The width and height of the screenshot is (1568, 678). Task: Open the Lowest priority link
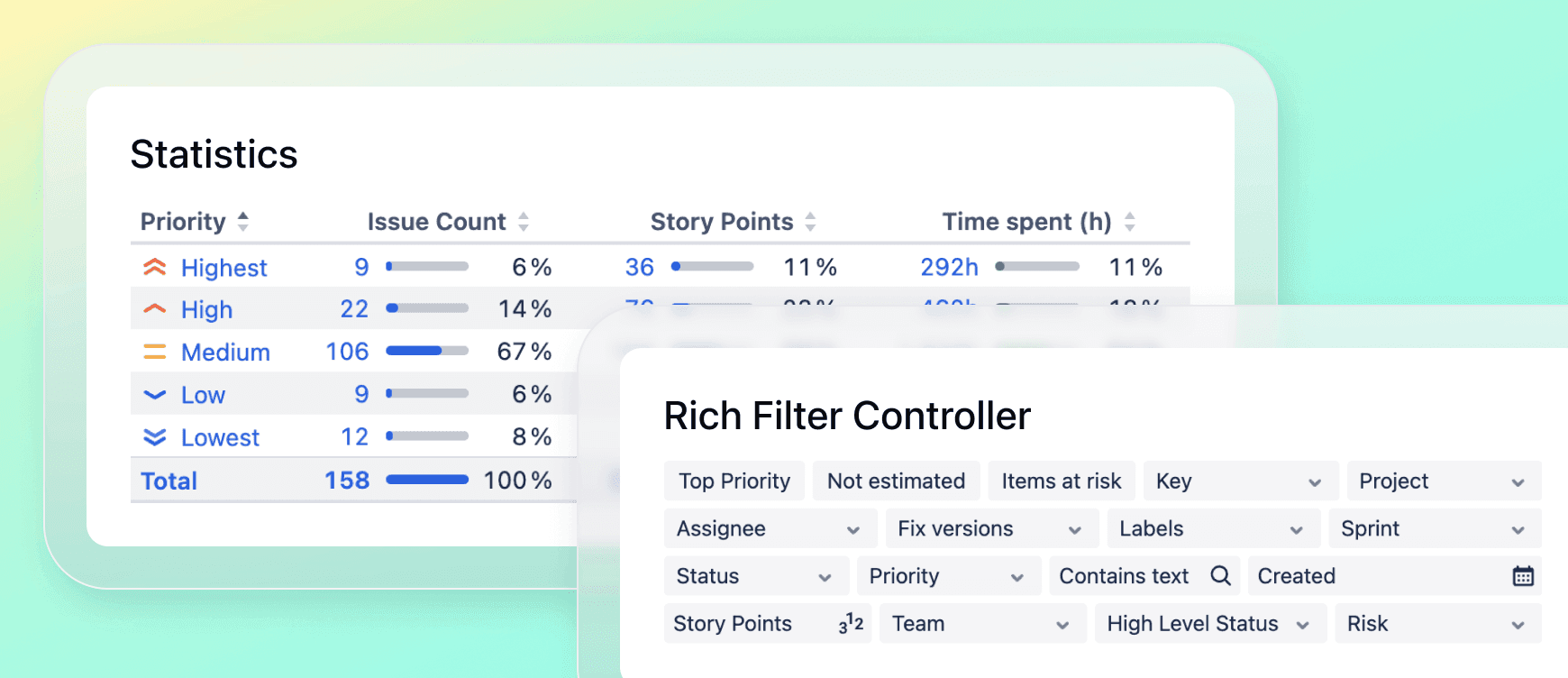(220, 437)
